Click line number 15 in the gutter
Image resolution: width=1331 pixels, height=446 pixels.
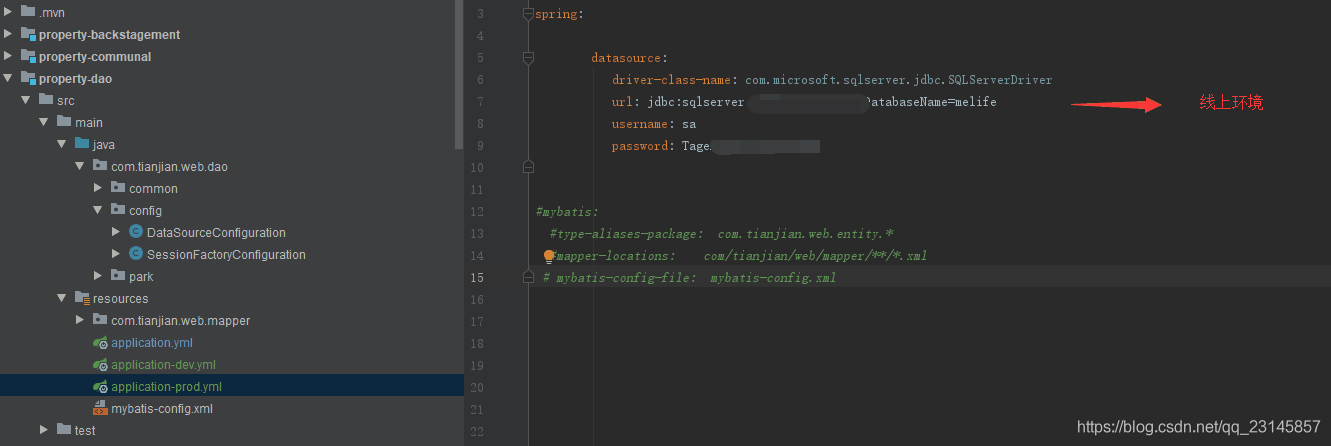tap(477, 278)
